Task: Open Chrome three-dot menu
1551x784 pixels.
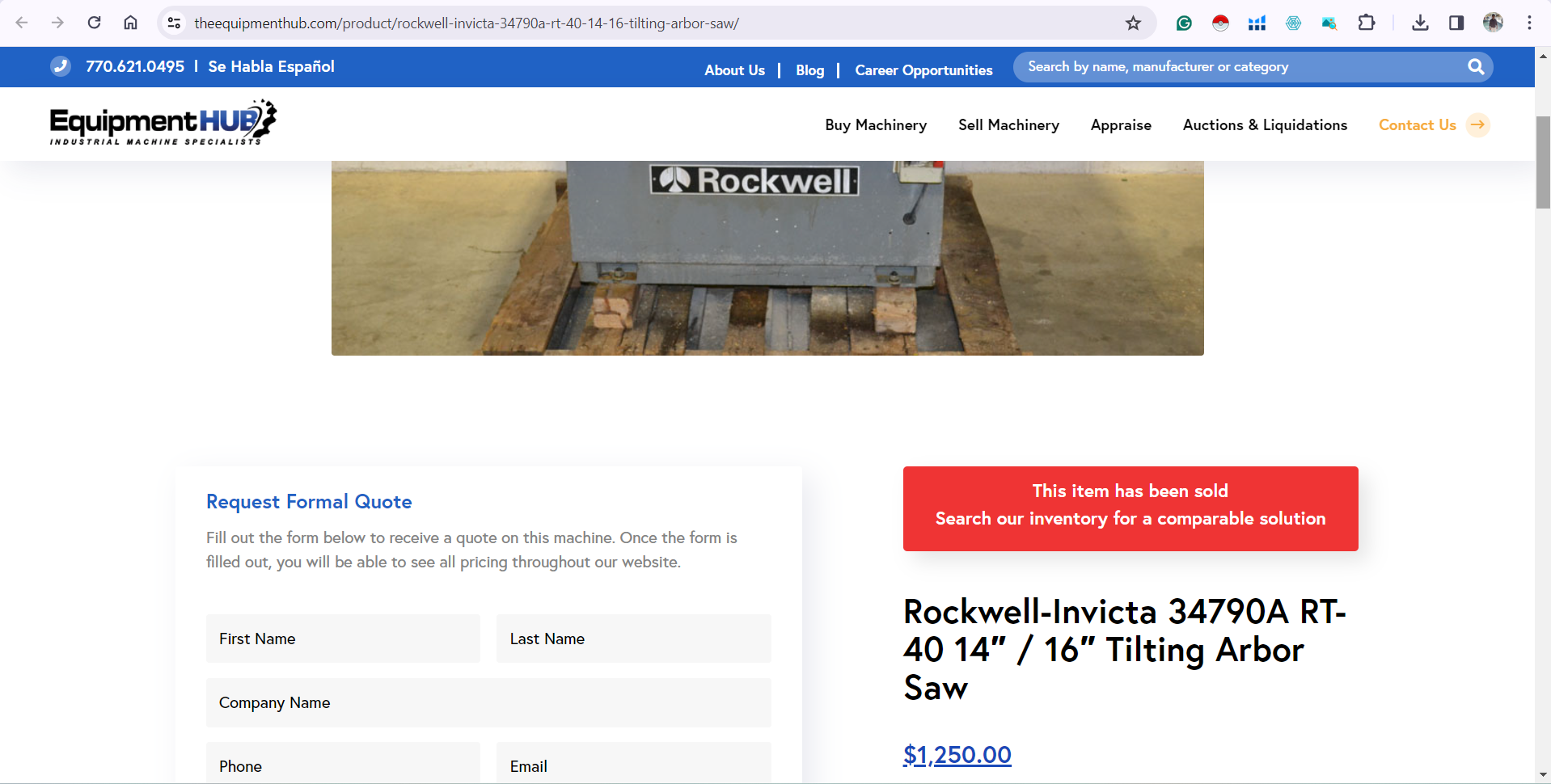Action: (1529, 23)
